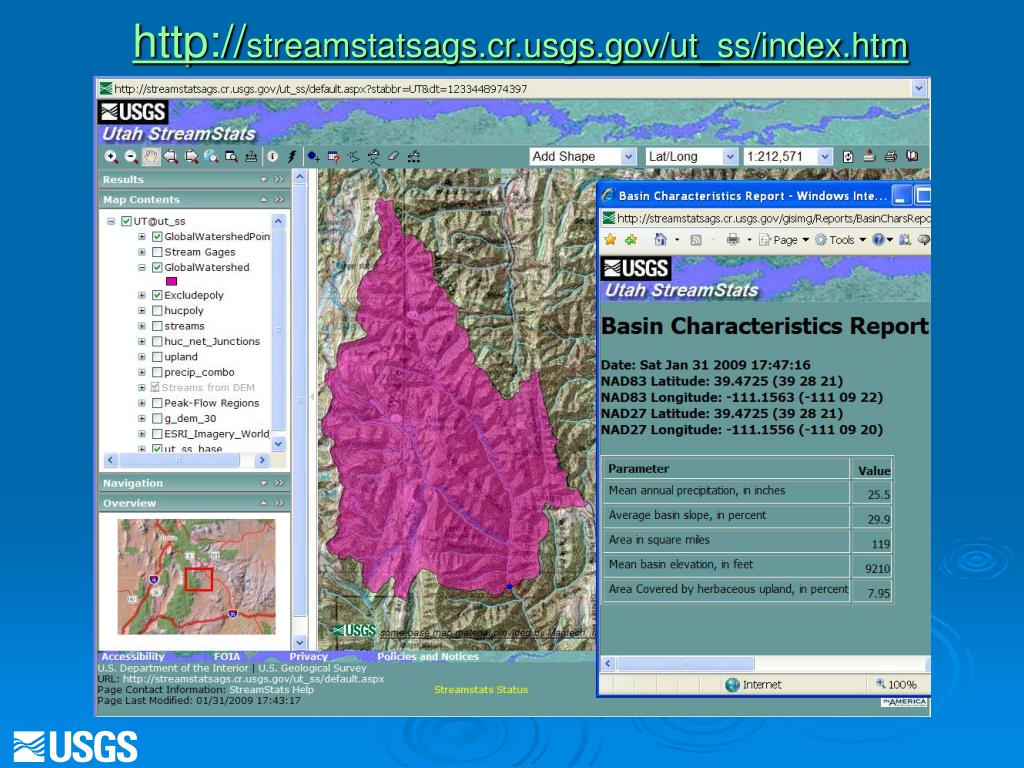The height and width of the screenshot is (768, 1024).
Task: Expand the Navigation panel header
Action: (x=193, y=483)
